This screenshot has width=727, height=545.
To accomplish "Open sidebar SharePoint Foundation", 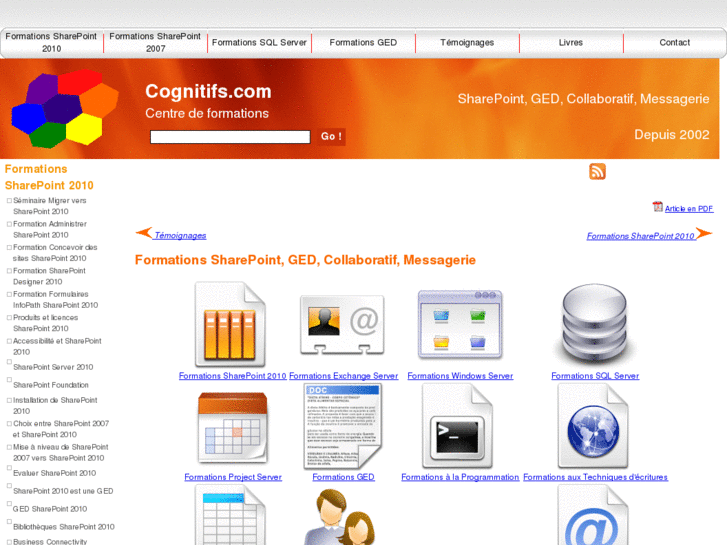I will click(x=51, y=385).
